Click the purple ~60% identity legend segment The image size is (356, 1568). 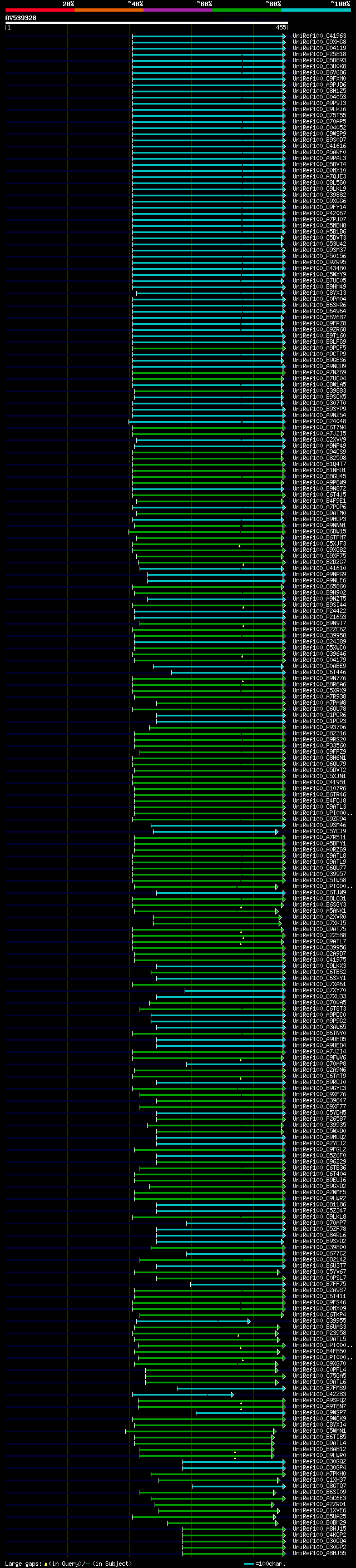pos(179,10)
